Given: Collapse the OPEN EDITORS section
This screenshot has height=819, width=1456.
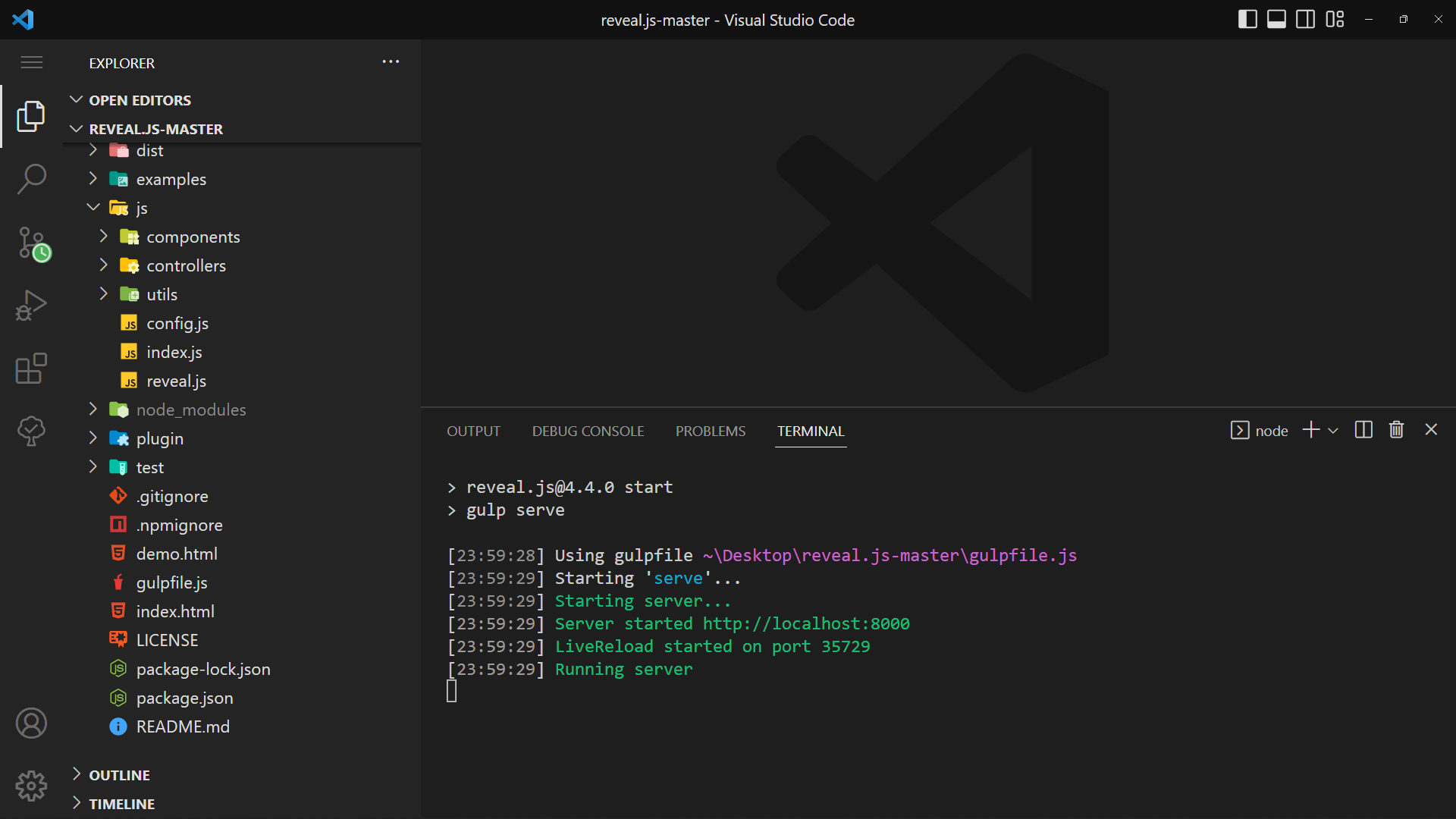Looking at the screenshot, I should tap(241, 100).
